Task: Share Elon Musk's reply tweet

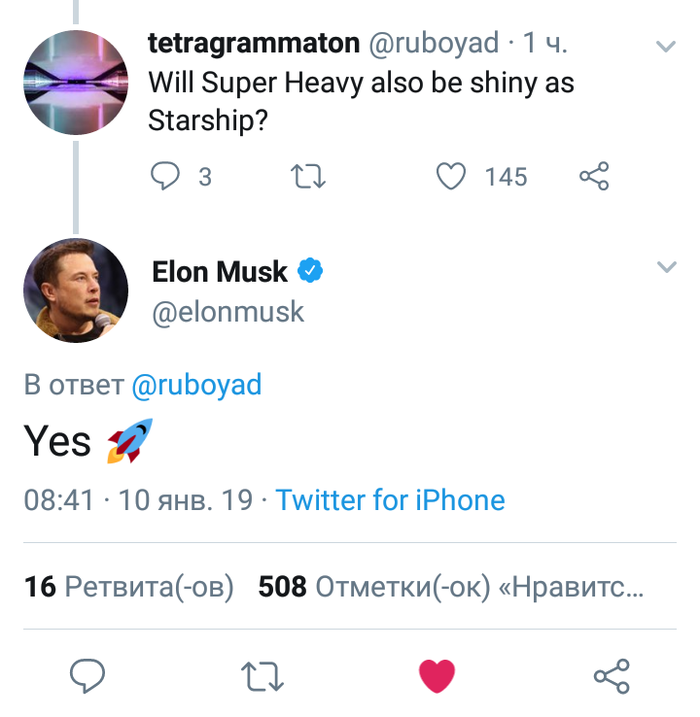Action: pyautogui.click(x=612, y=676)
